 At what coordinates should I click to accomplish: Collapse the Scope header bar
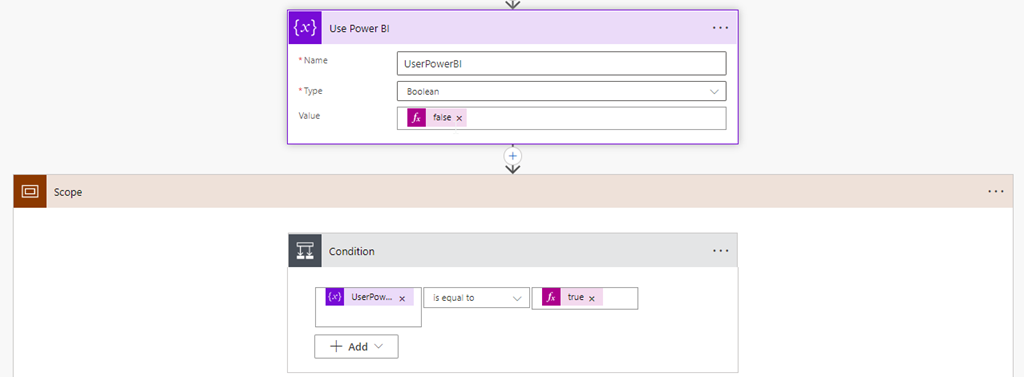[512, 191]
